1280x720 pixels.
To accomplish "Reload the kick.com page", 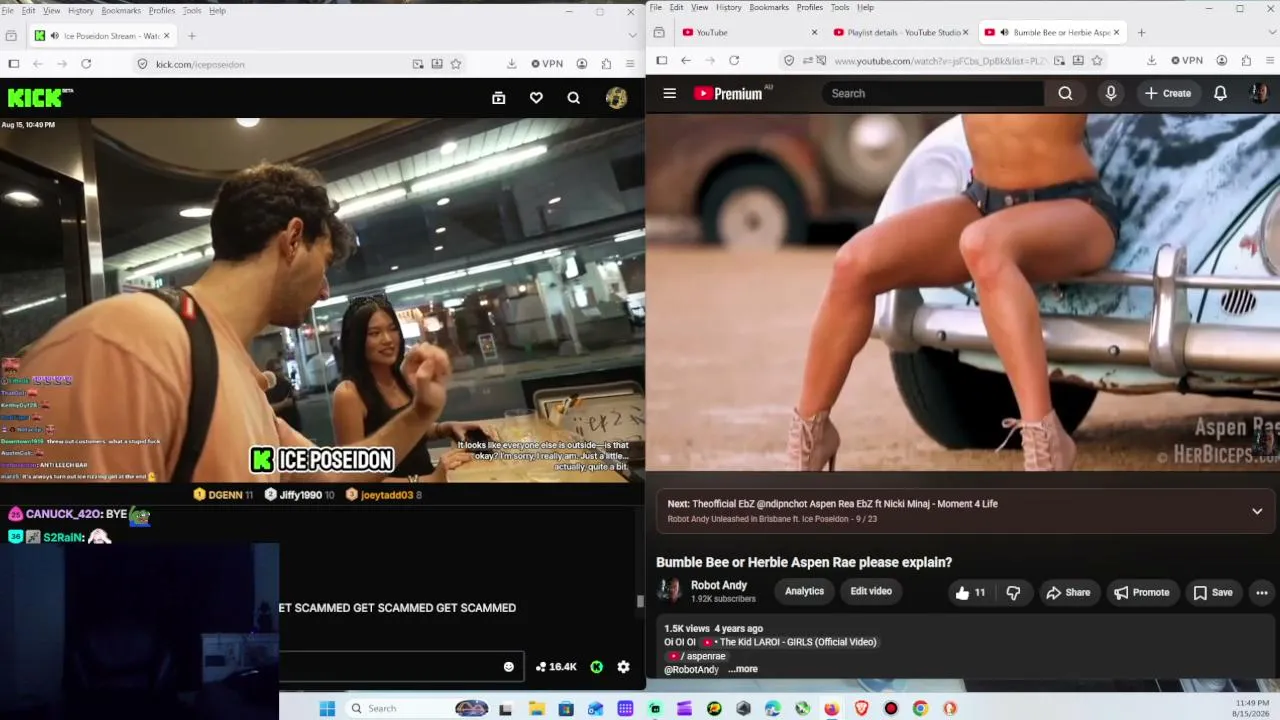I will [86, 64].
